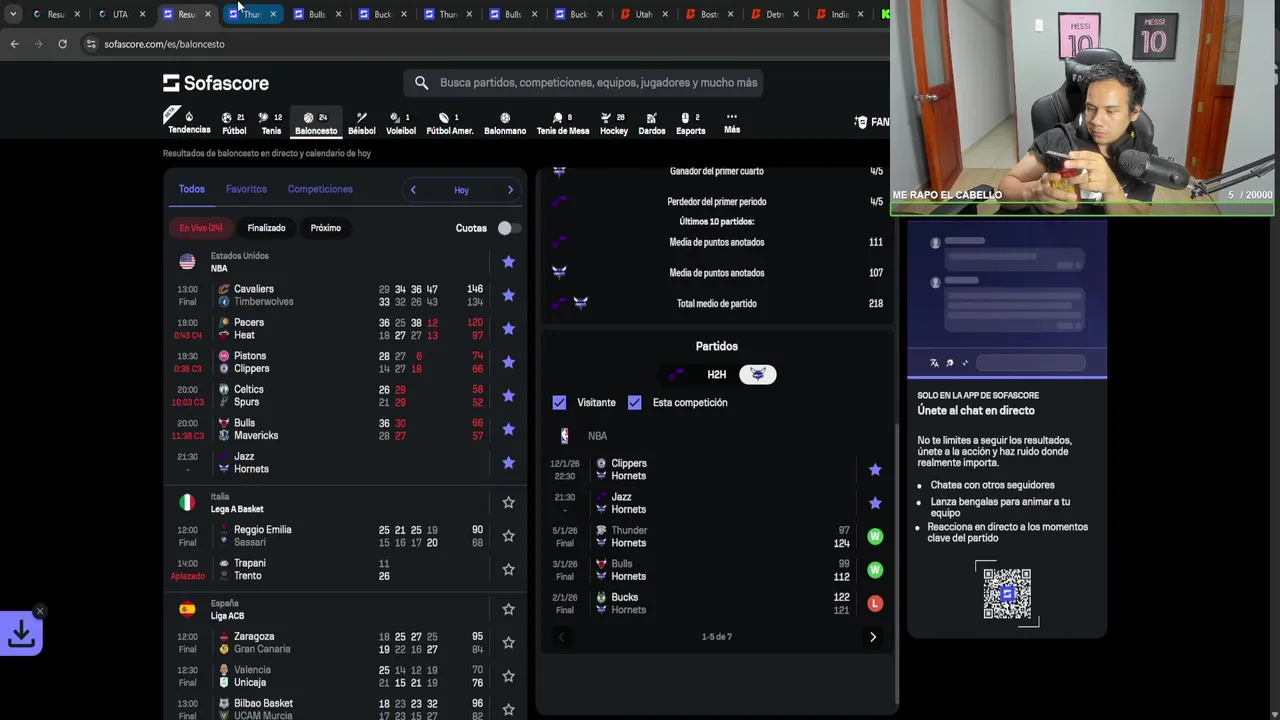Select the H2H matches filter

tap(717, 374)
